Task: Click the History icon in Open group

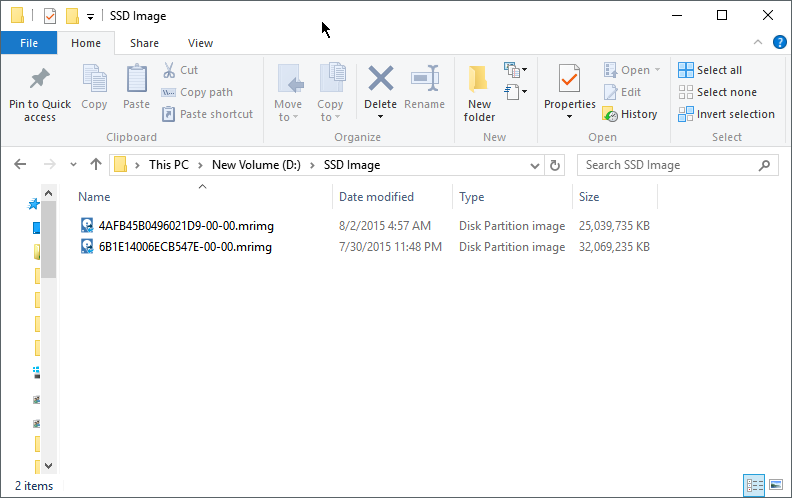Action: point(610,114)
